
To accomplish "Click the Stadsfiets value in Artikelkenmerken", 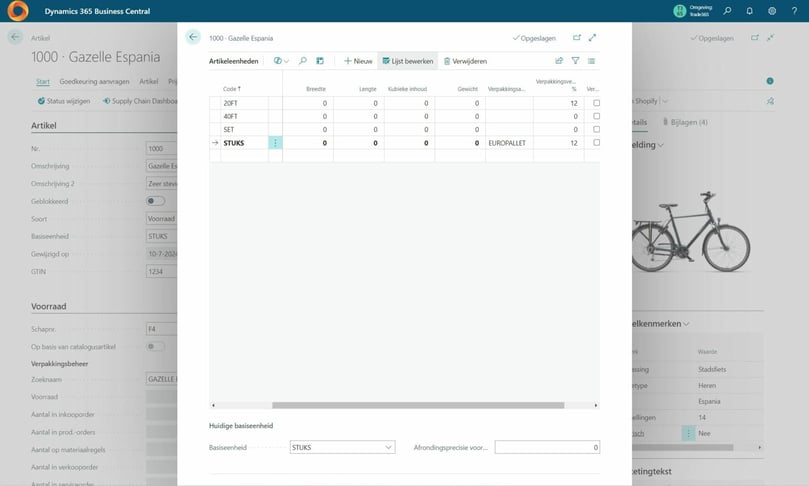I will [x=712, y=369].
